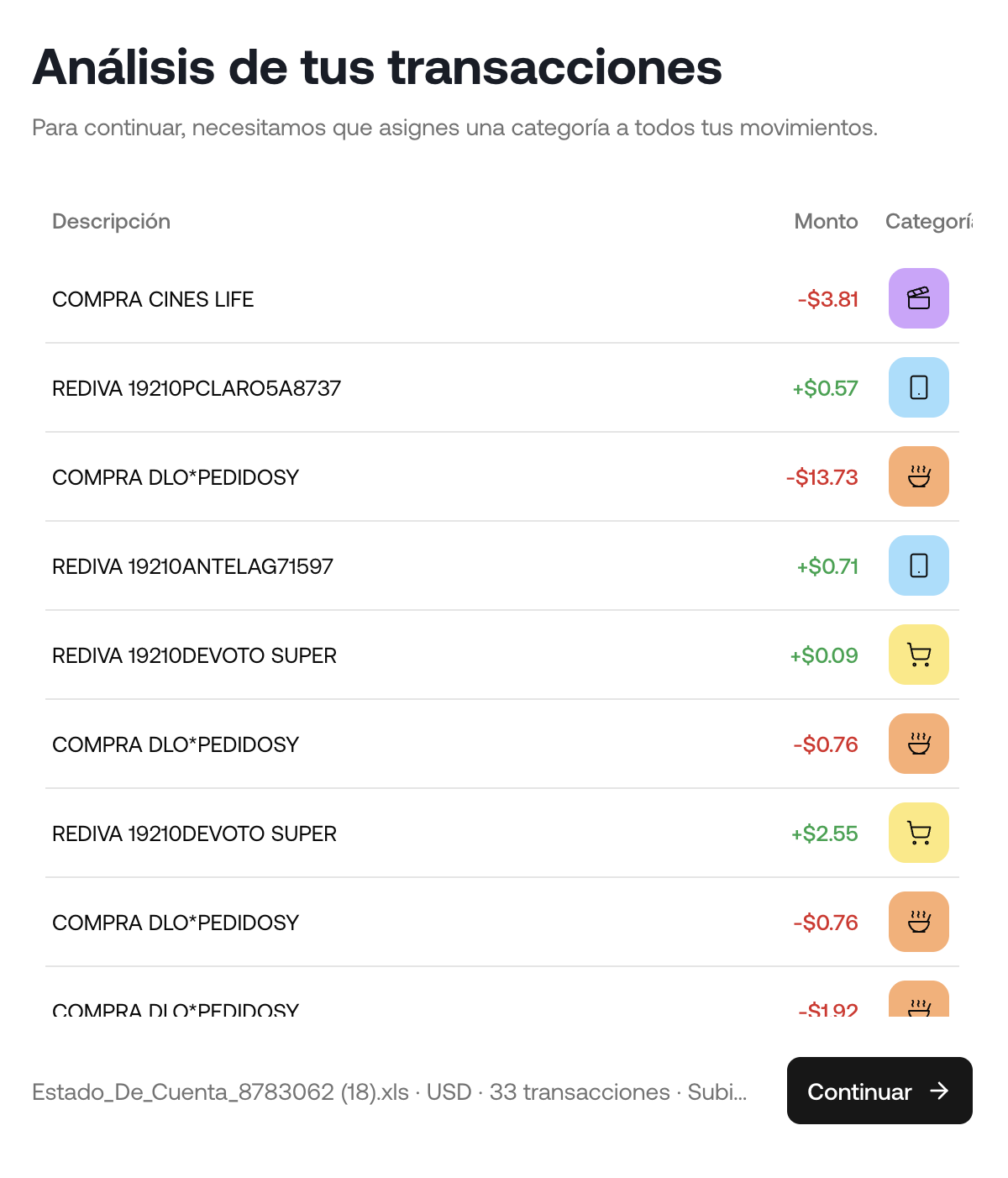This screenshot has height=1178, width=1008.
Task: Open the shopping cart category for the +$2.55 transaction
Action: point(918,833)
